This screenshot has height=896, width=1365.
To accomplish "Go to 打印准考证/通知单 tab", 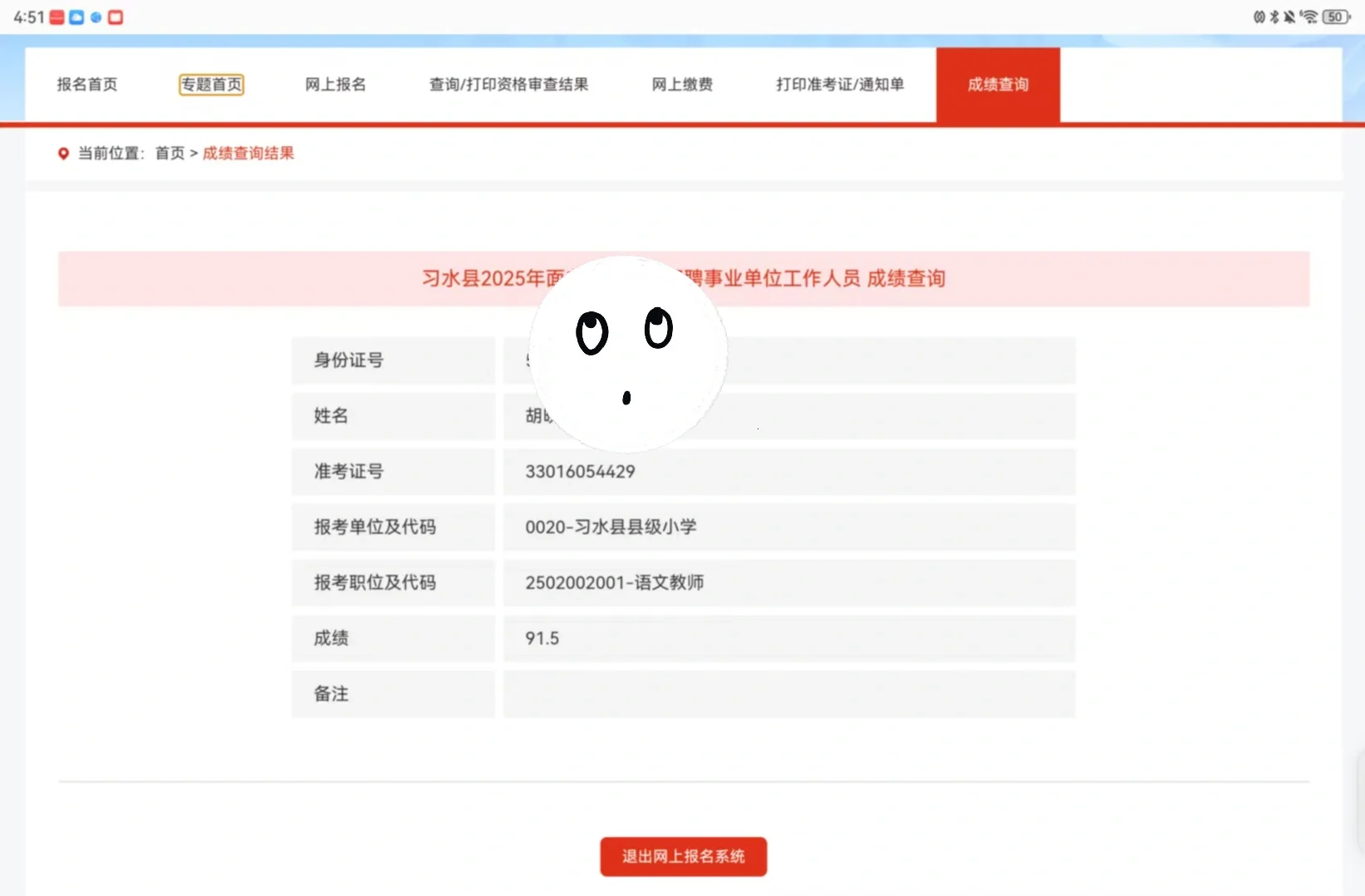I will [839, 84].
